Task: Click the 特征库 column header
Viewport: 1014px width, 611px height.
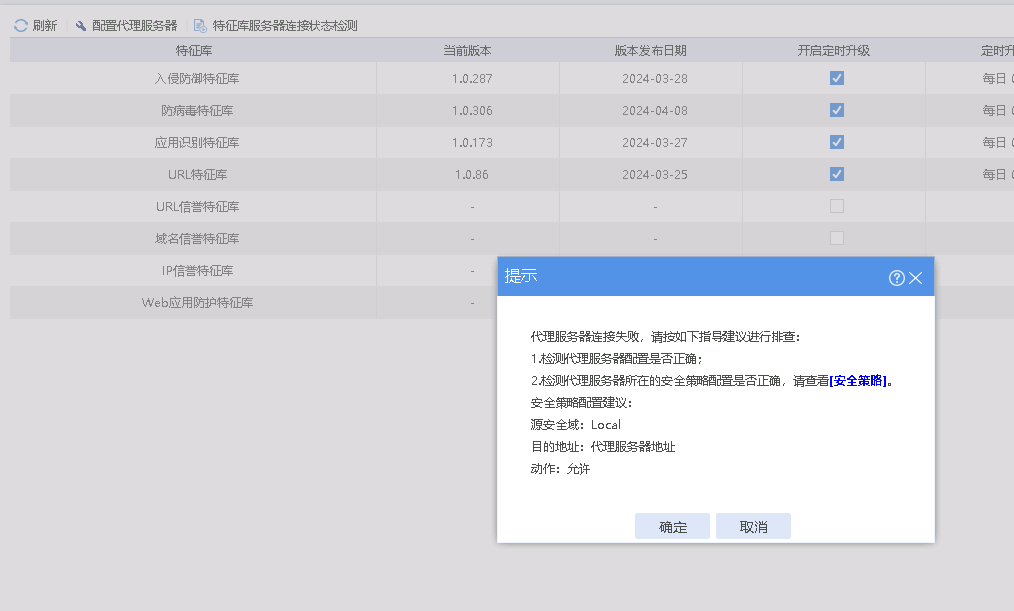Action: (194, 50)
